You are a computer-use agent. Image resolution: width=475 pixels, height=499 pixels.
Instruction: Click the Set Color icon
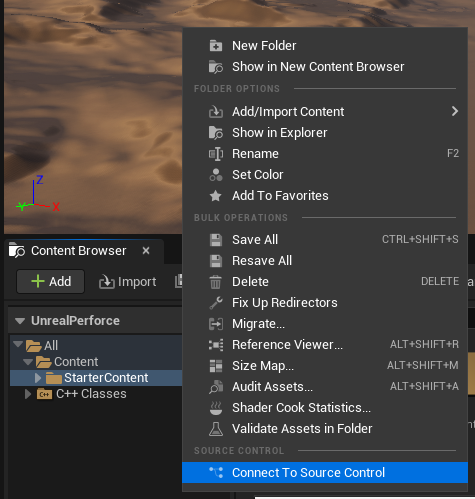(x=216, y=175)
